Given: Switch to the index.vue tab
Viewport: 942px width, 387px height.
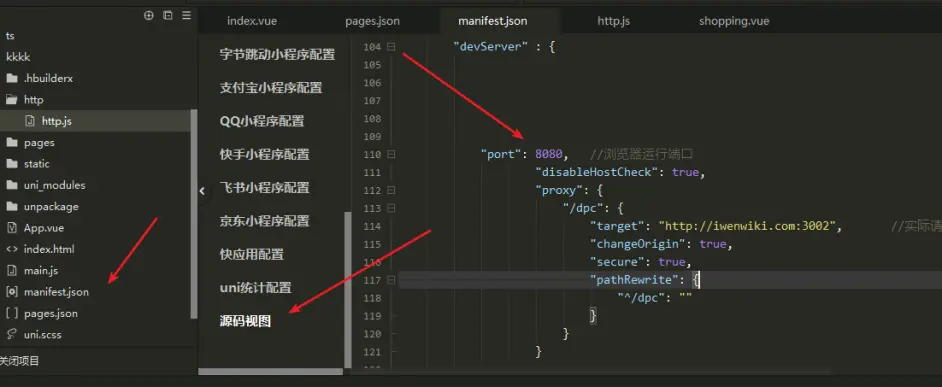Looking at the screenshot, I should pyautogui.click(x=252, y=21).
